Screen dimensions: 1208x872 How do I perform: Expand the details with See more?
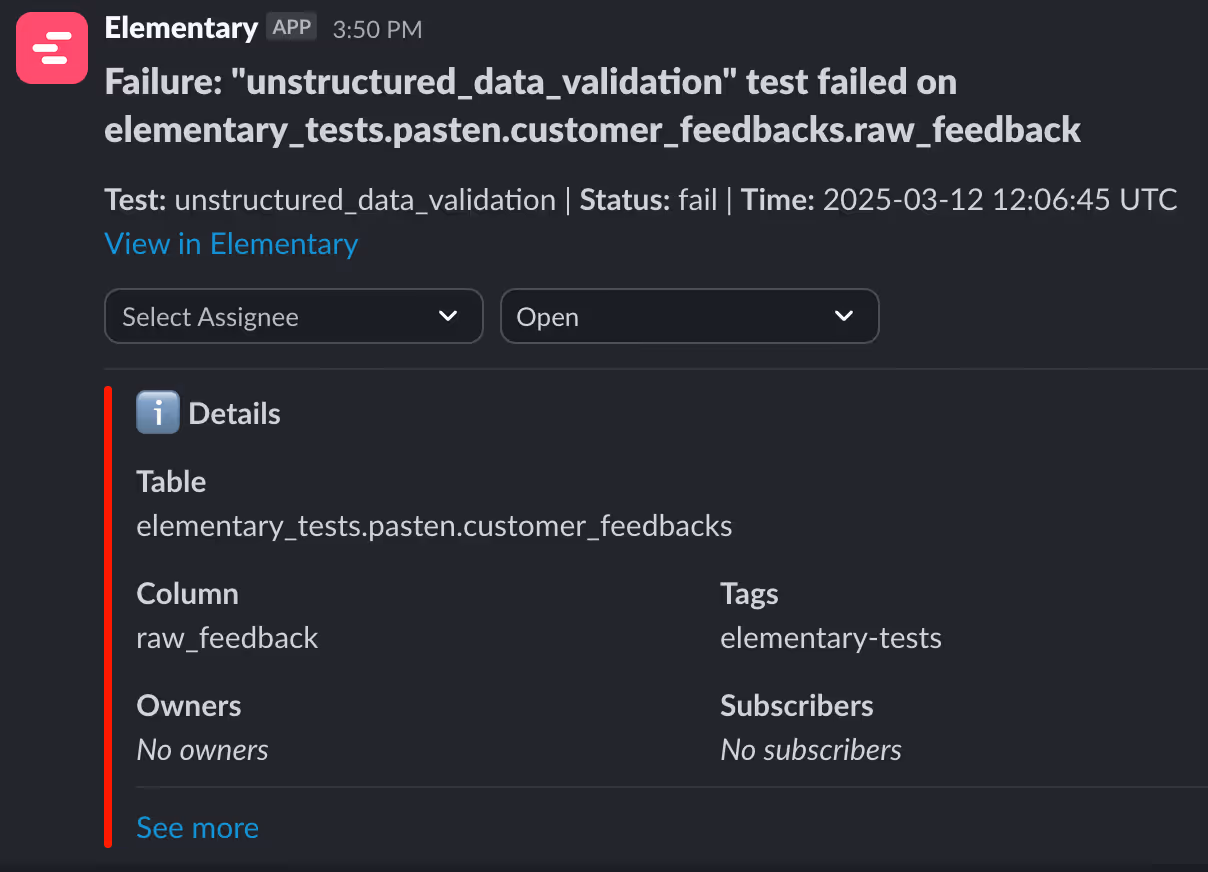pos(197,828)
